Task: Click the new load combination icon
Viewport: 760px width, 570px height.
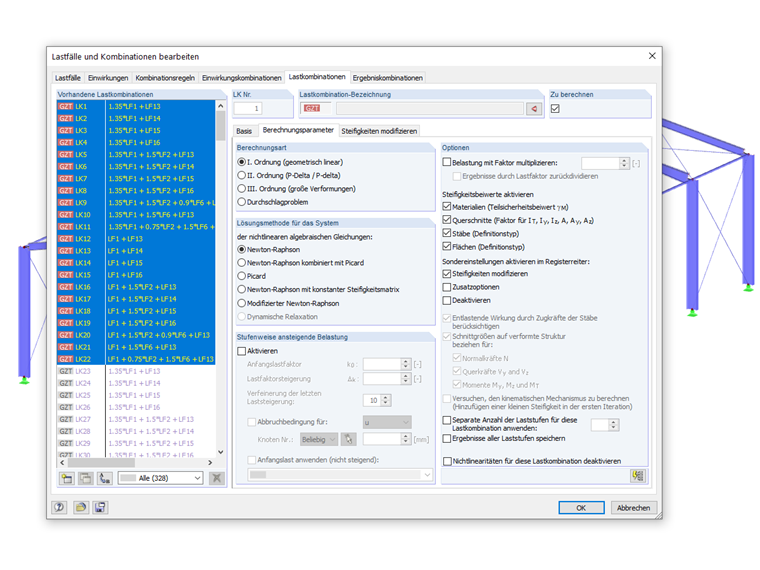Action: point(66,478)
